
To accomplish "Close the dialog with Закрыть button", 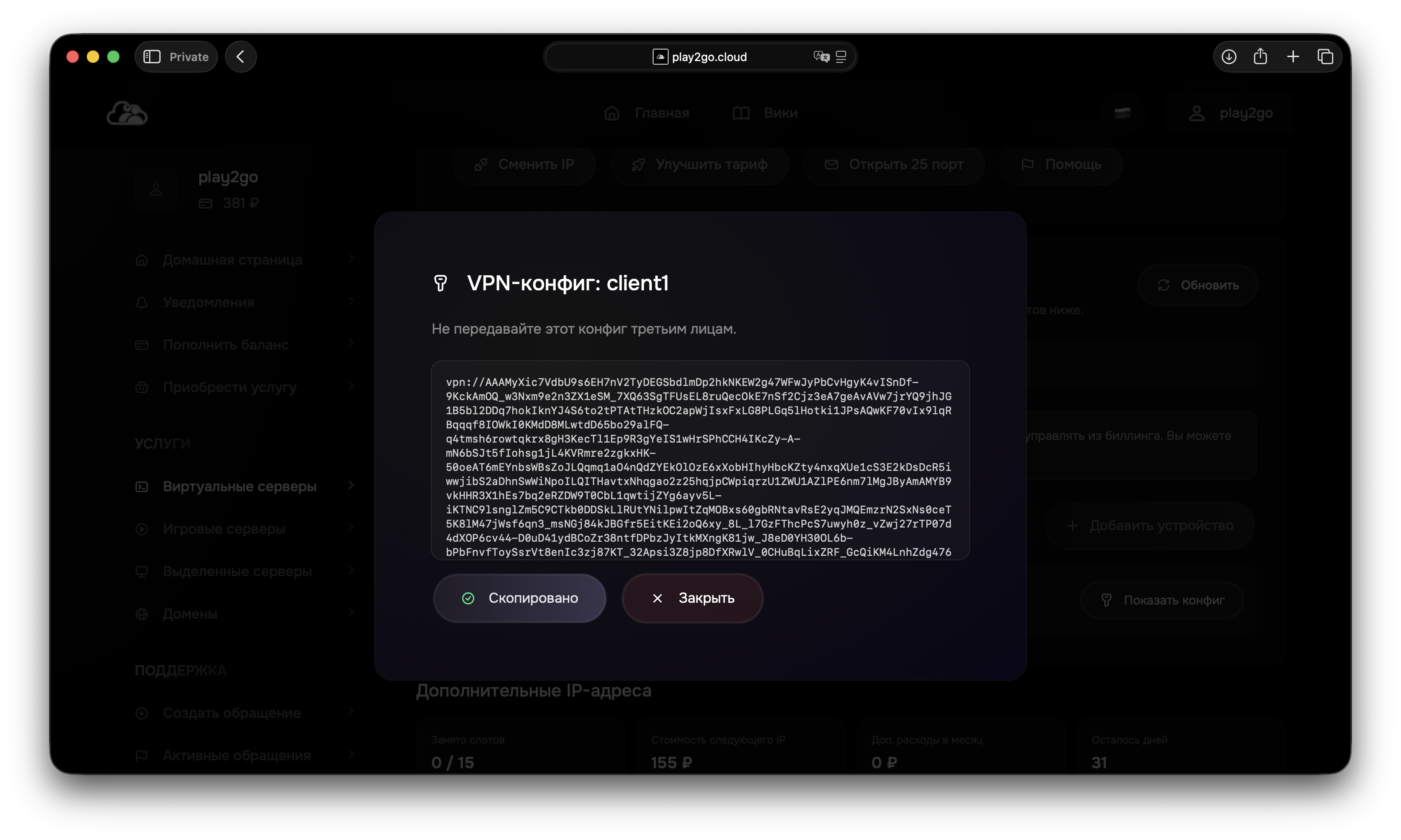I will [693, 598].
